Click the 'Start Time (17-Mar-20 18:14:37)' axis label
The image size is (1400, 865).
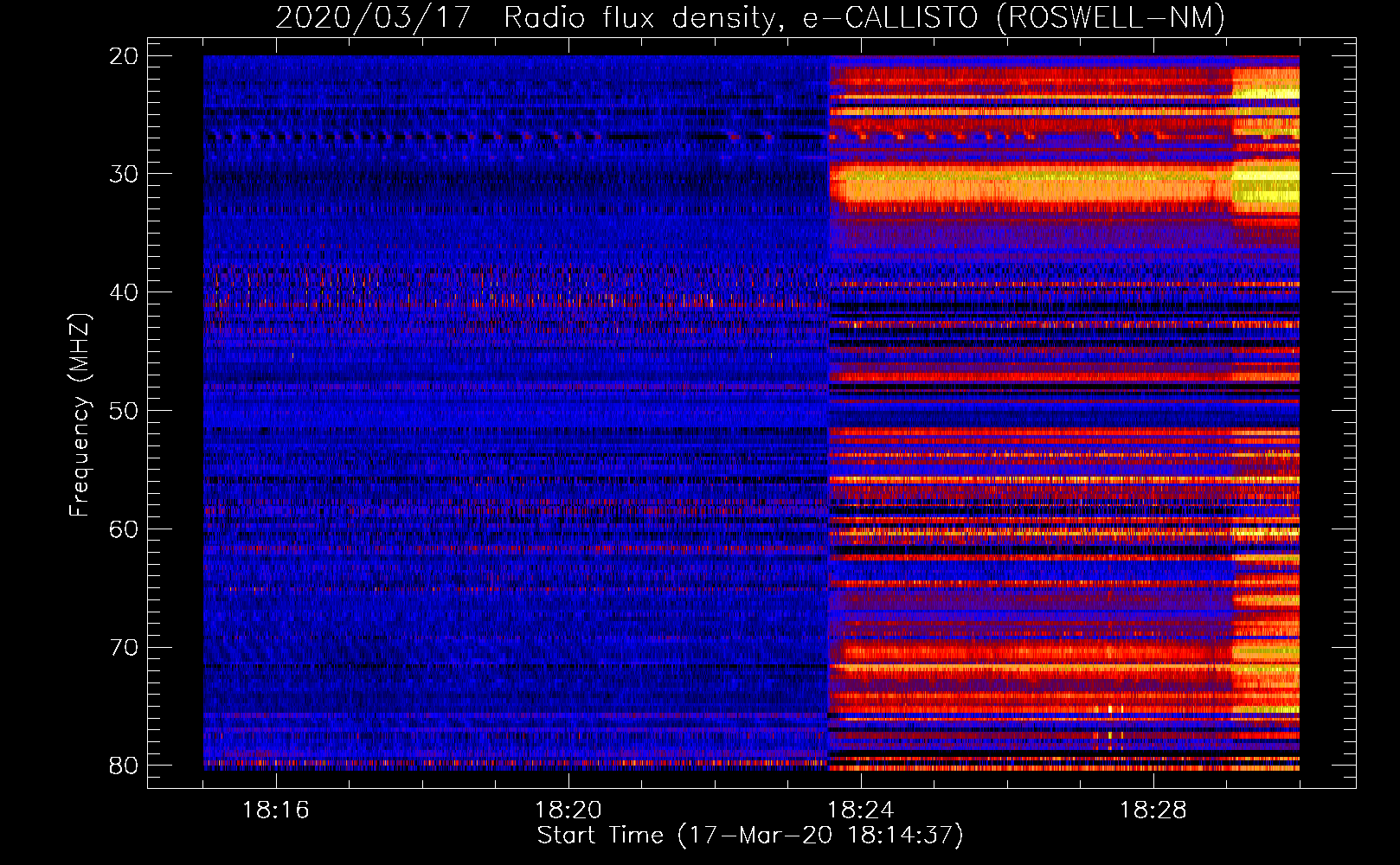click(750, 836)
